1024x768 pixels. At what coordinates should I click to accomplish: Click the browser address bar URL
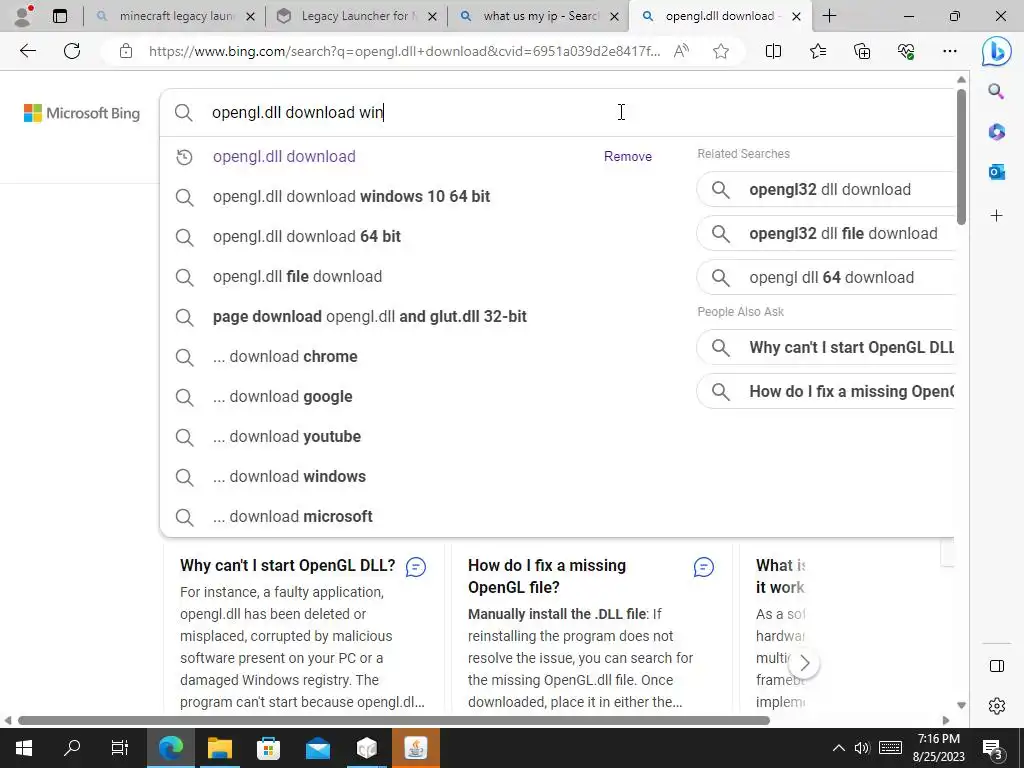pos(404,51)
